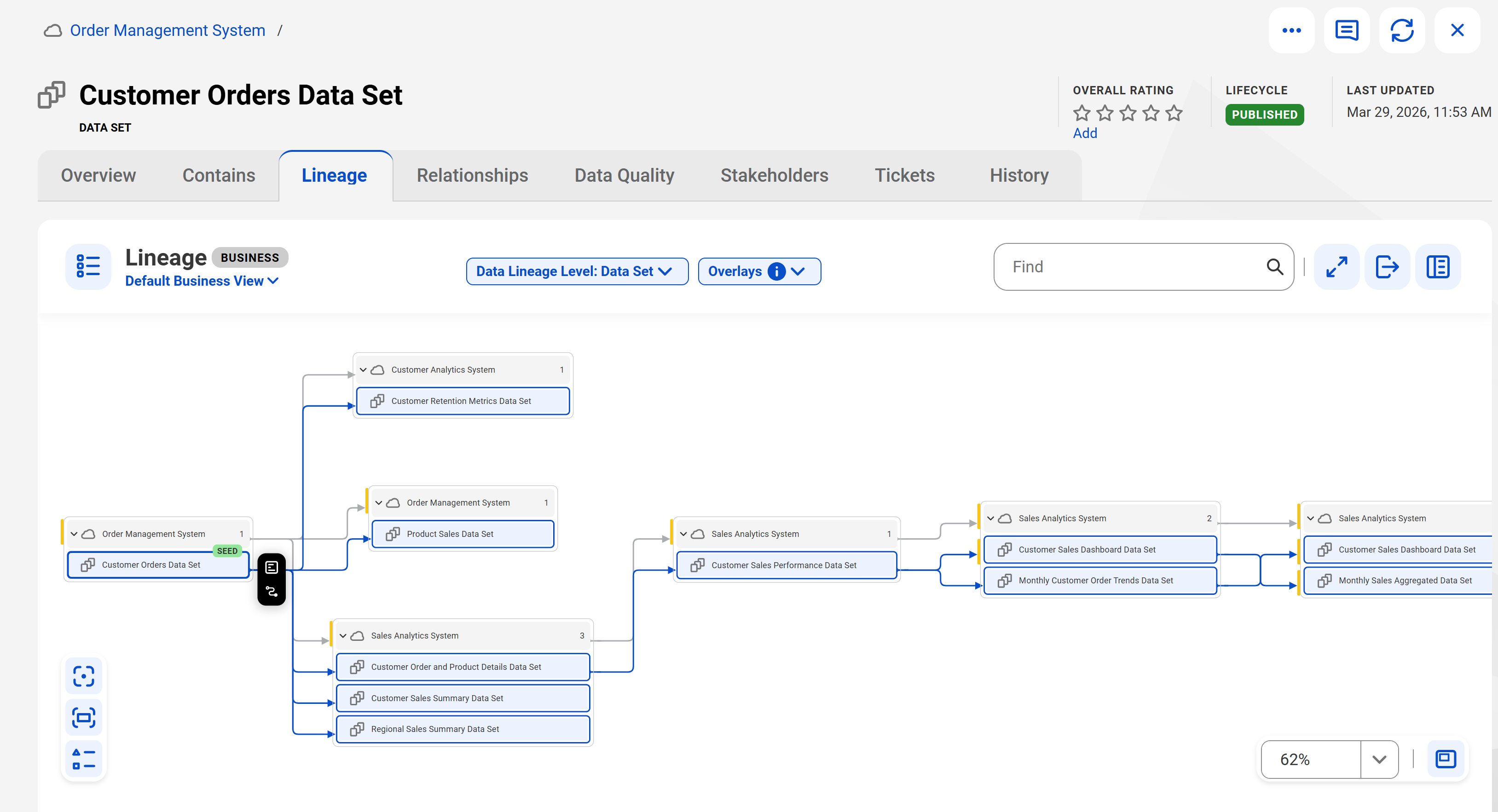Click data set icon on Product Sales node
The width and height of the screenshot is (1498, 812).
click(393, 534)
